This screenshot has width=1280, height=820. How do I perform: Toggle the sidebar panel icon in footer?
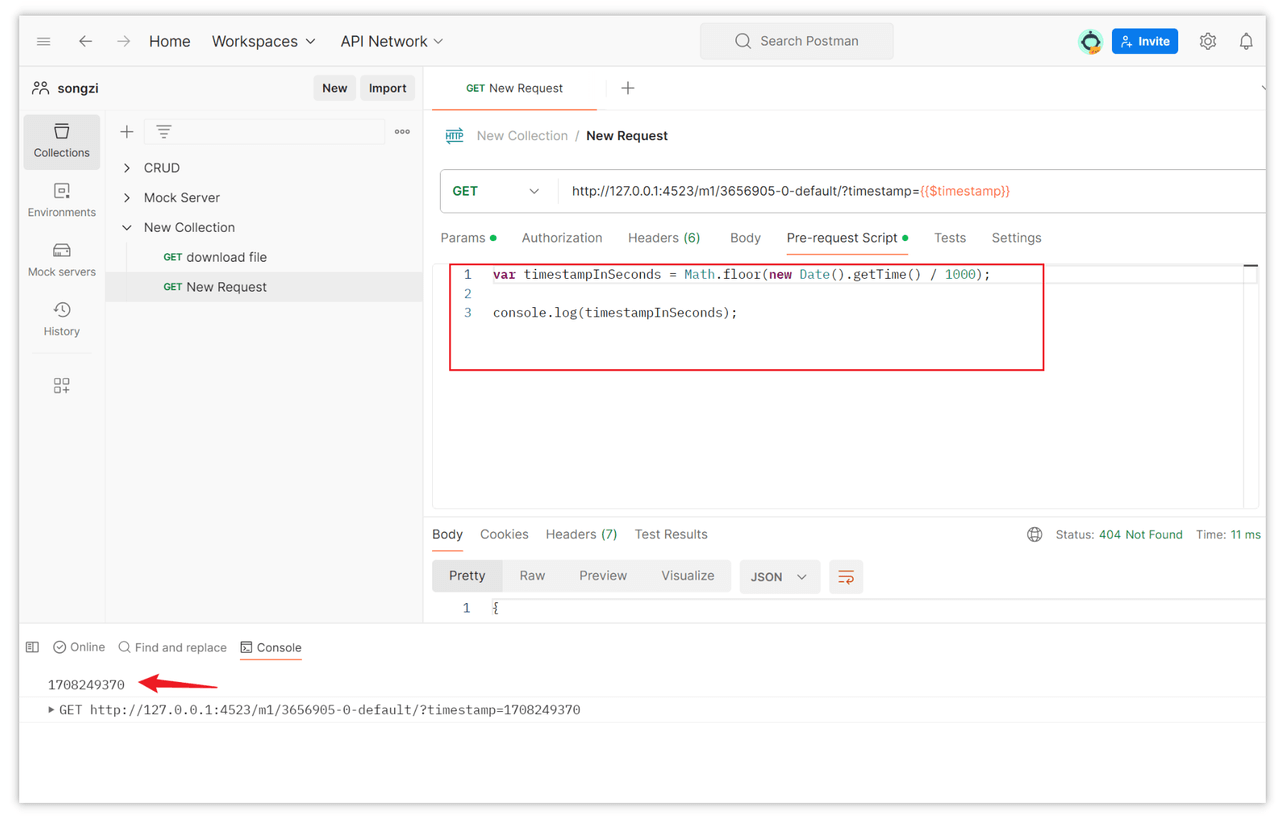point(32,647)
